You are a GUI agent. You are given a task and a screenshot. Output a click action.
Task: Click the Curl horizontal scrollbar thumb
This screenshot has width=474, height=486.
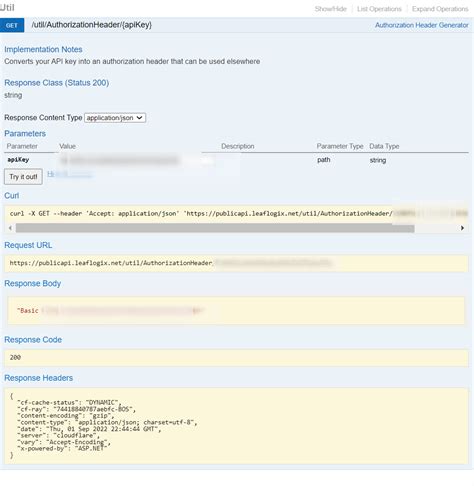[215, 228]
